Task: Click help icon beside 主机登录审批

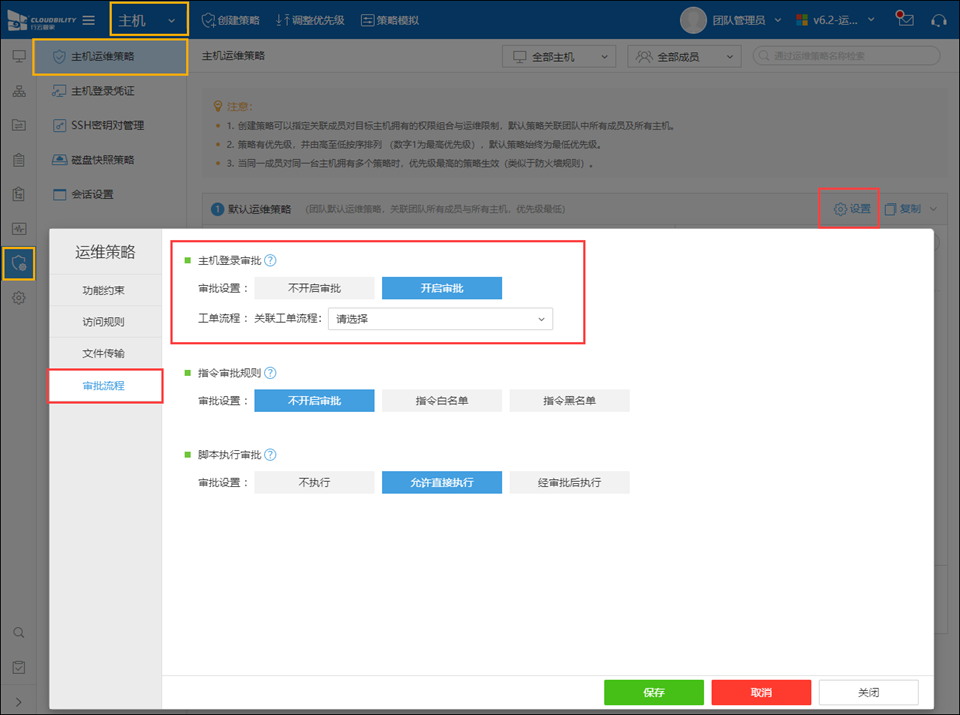Action: coord(270,260)
